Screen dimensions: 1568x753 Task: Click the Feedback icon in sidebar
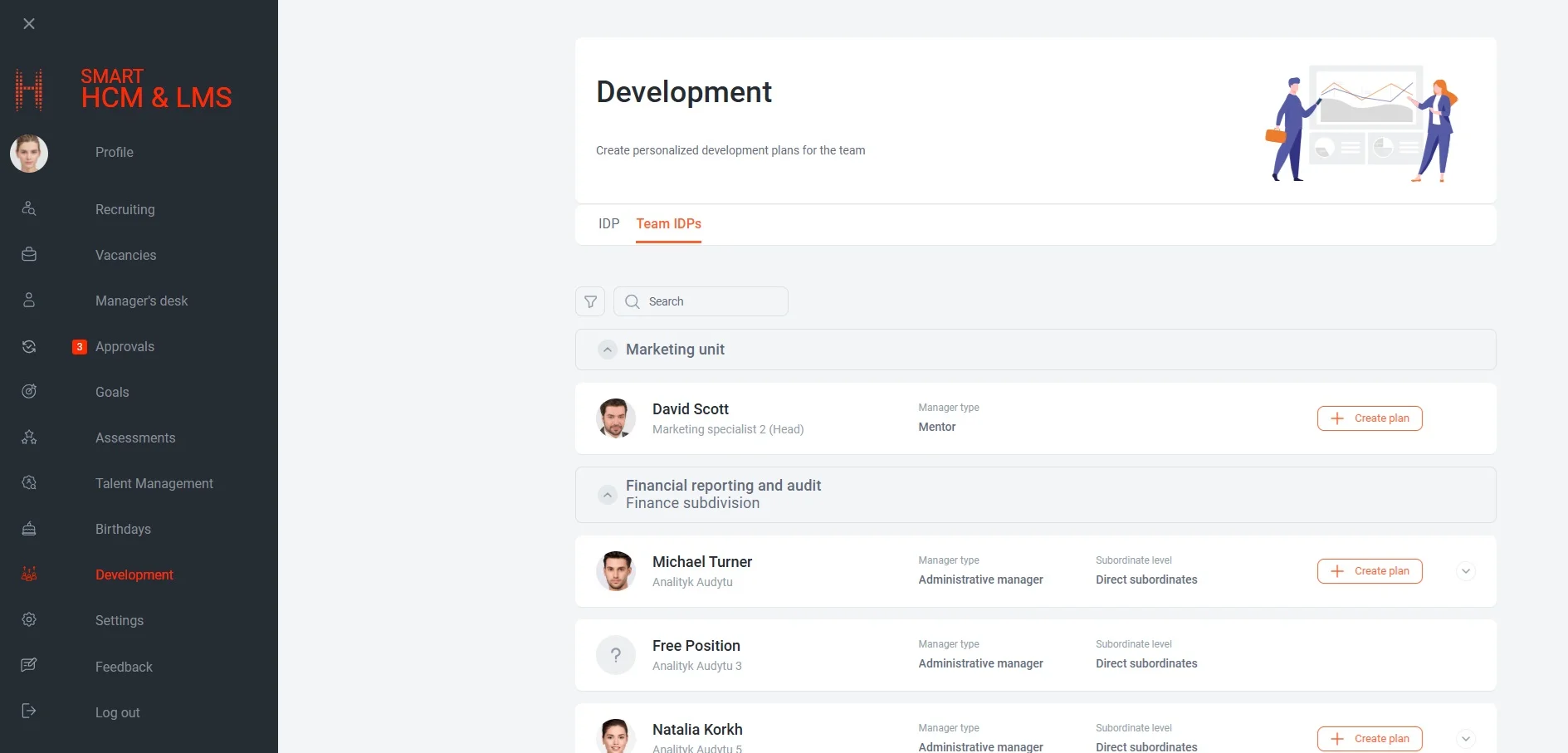point(29,665)
